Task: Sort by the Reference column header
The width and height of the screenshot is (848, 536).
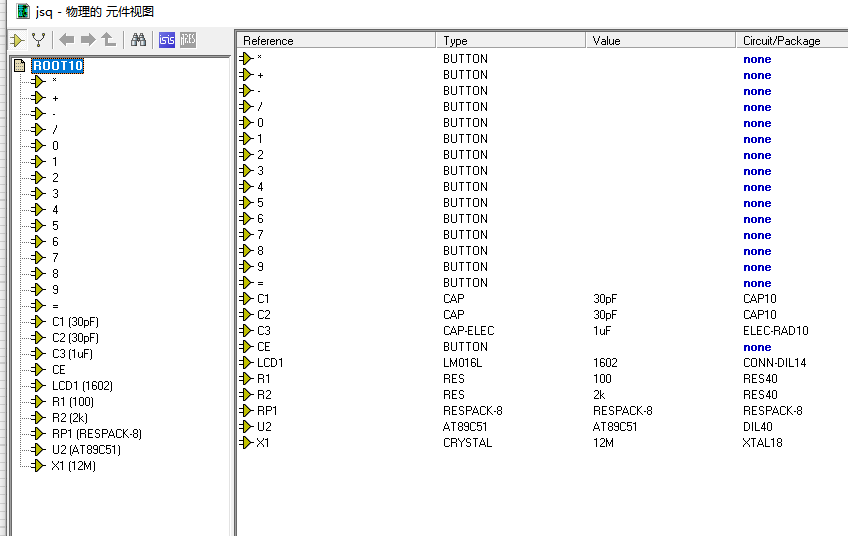Action: [336, 41]
